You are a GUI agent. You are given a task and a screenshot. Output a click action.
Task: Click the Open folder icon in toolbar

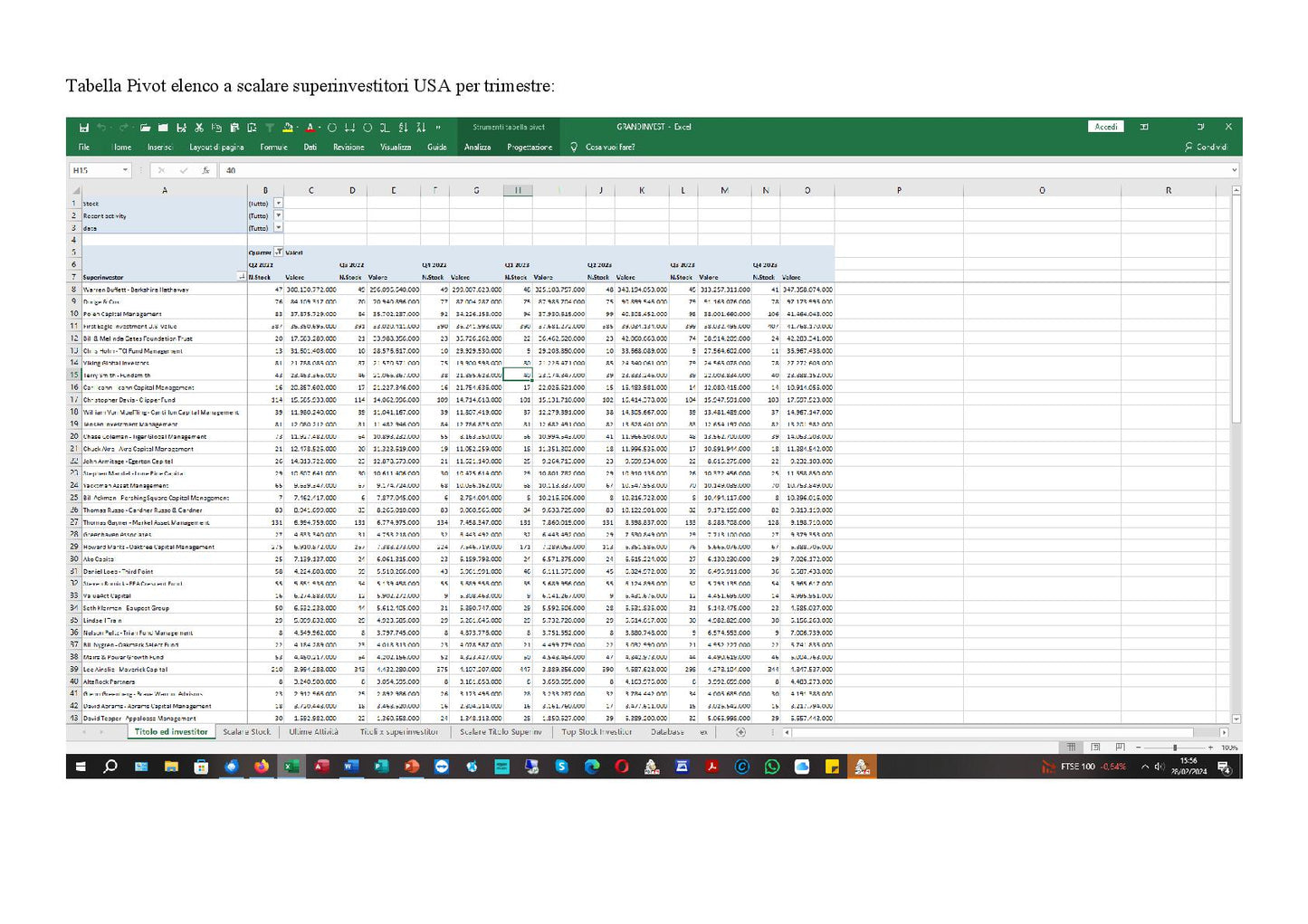click(145, 128)
